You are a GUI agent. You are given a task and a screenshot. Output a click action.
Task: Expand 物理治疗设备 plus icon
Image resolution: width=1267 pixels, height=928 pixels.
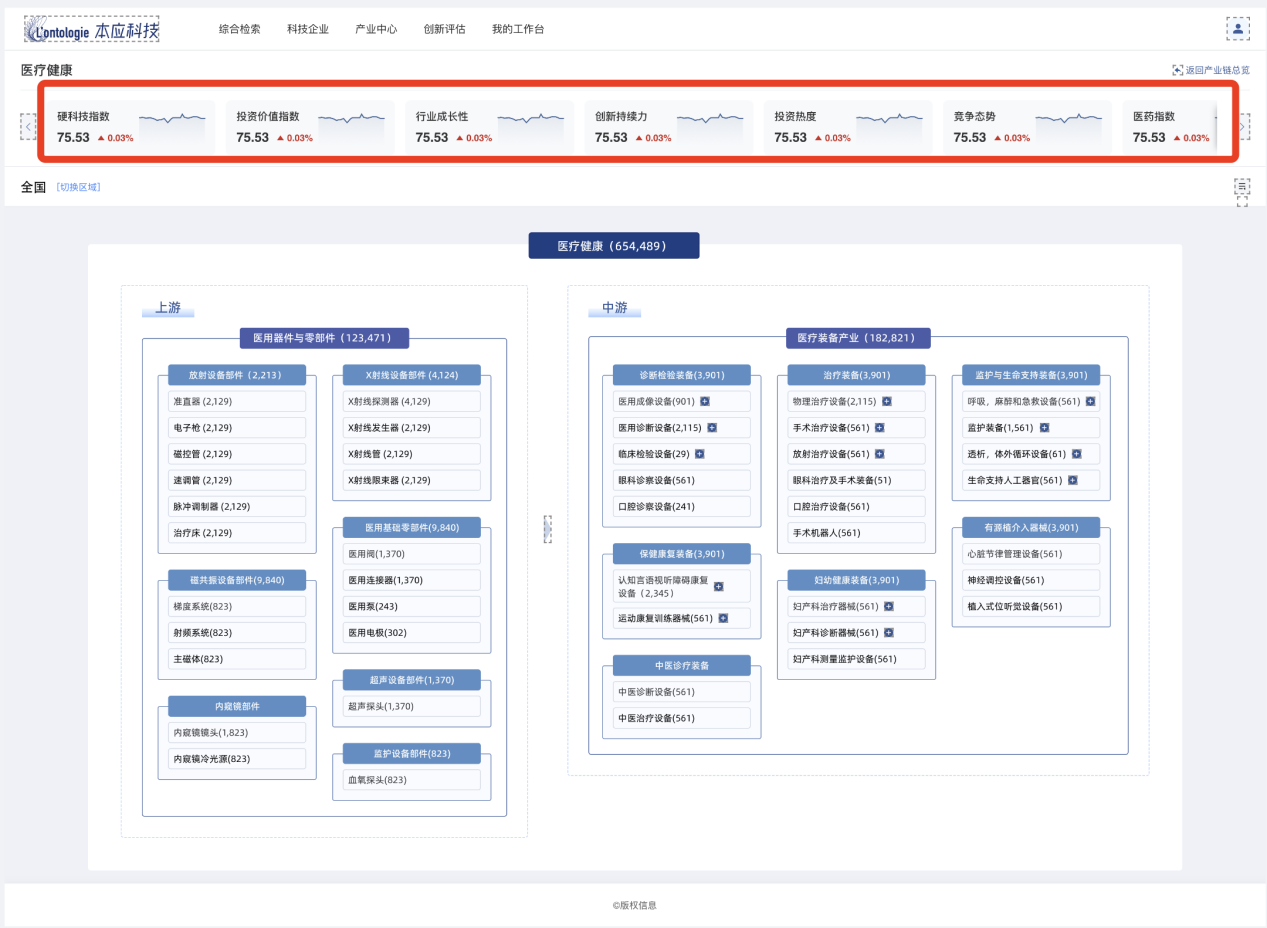point(886,401)
